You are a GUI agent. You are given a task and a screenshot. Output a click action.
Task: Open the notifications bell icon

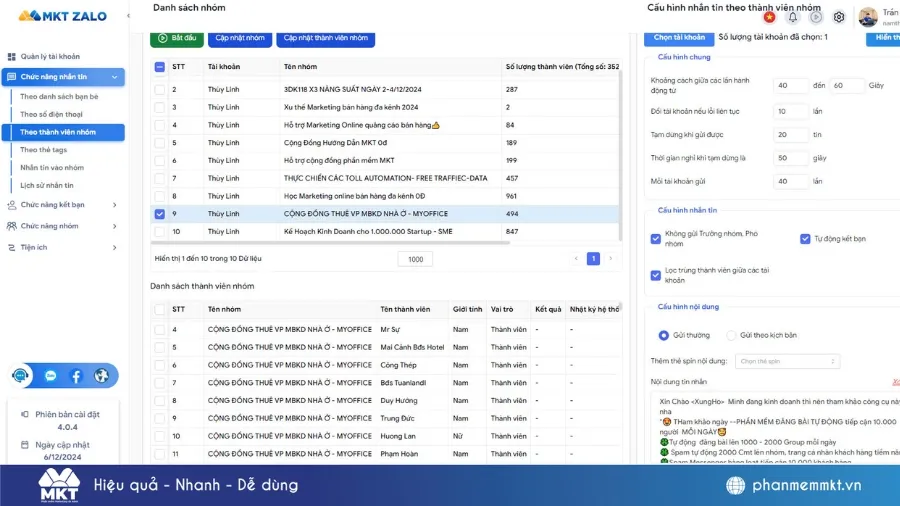(x=793, y=17)
